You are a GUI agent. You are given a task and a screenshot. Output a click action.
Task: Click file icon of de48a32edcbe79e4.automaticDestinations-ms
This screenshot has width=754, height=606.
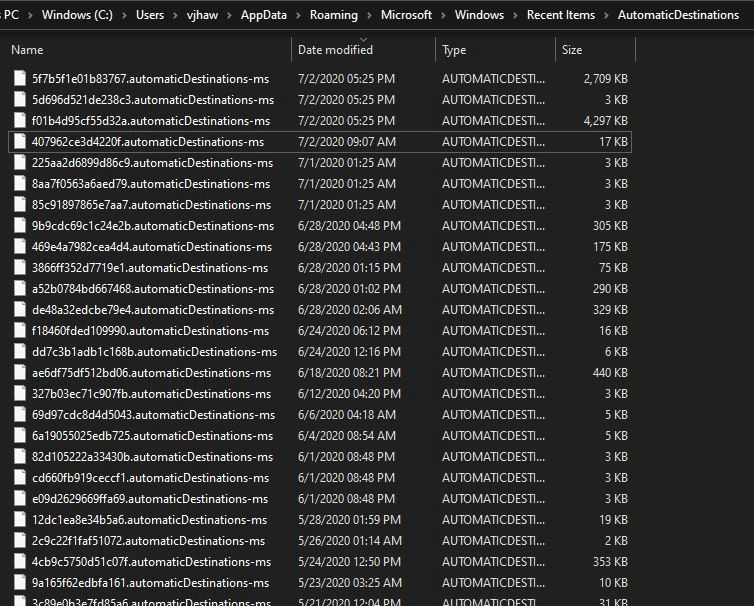tap(20, 309)
